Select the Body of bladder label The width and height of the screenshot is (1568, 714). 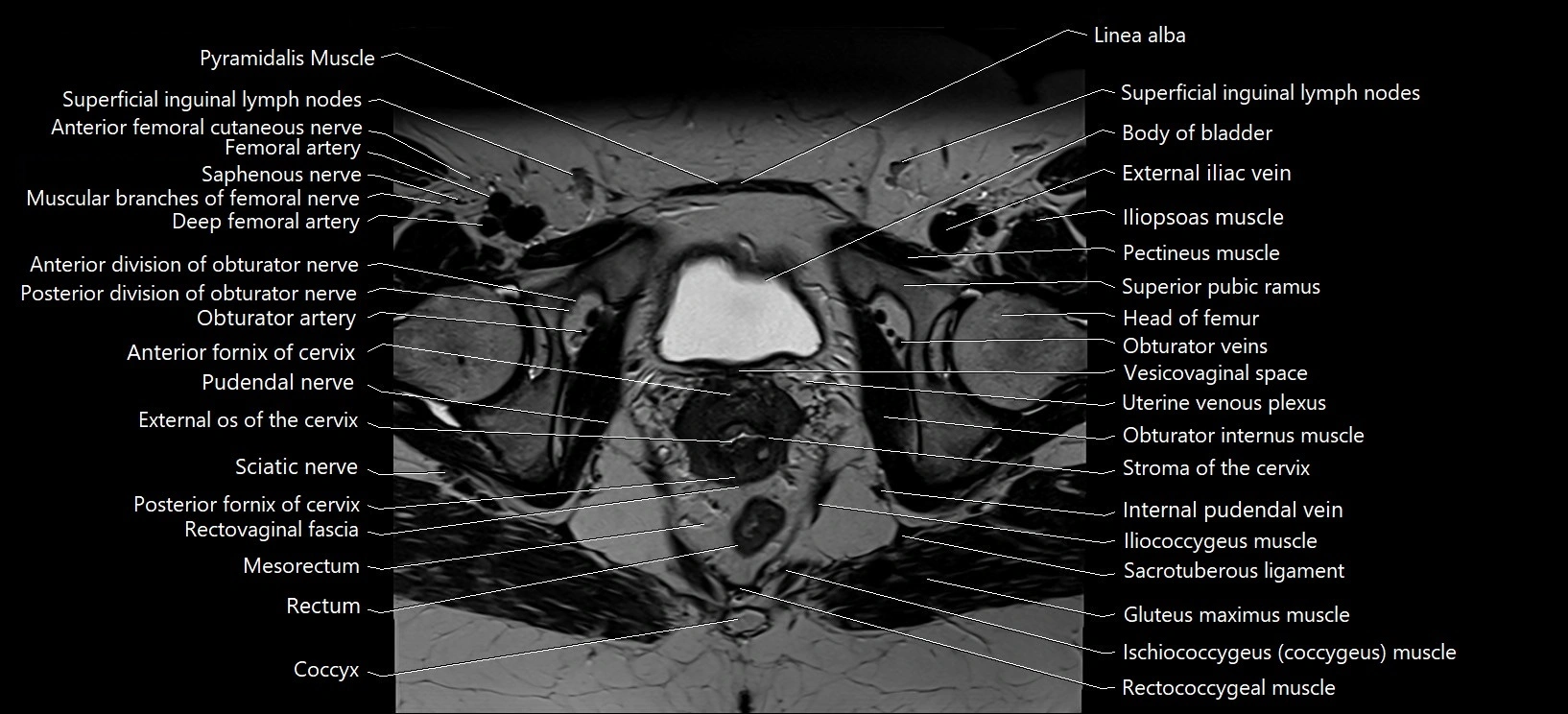point(1197,133)
